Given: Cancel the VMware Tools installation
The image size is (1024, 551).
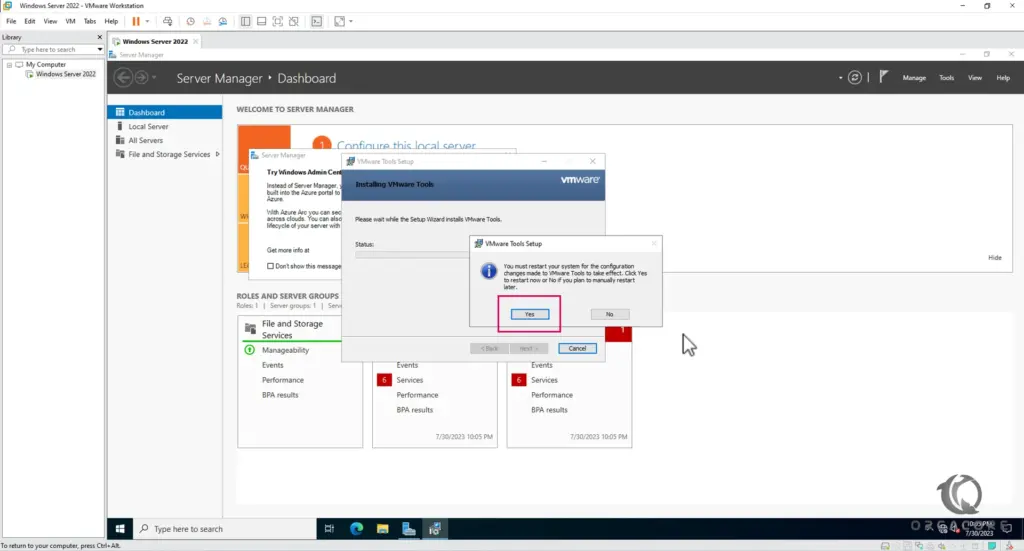Looking at the screenshot, I should [x=577, y=349].
